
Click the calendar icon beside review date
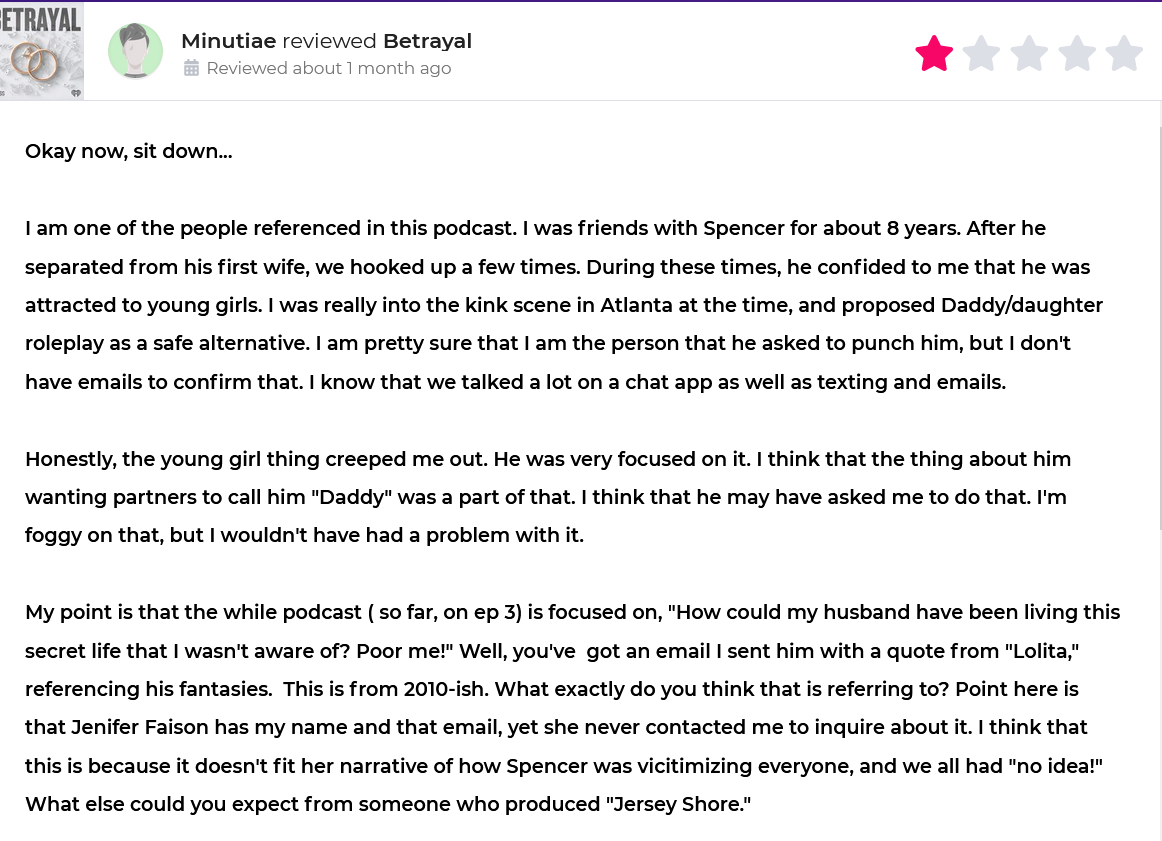click(192, 68)
